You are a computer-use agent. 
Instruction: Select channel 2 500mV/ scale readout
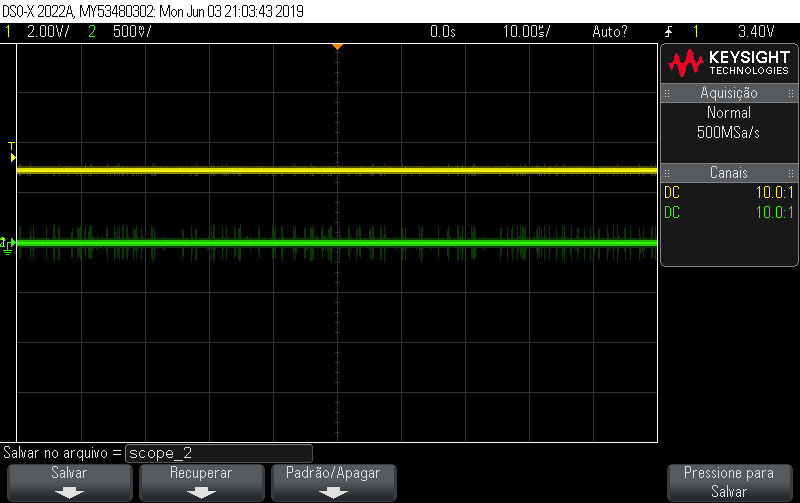point(132,32)
